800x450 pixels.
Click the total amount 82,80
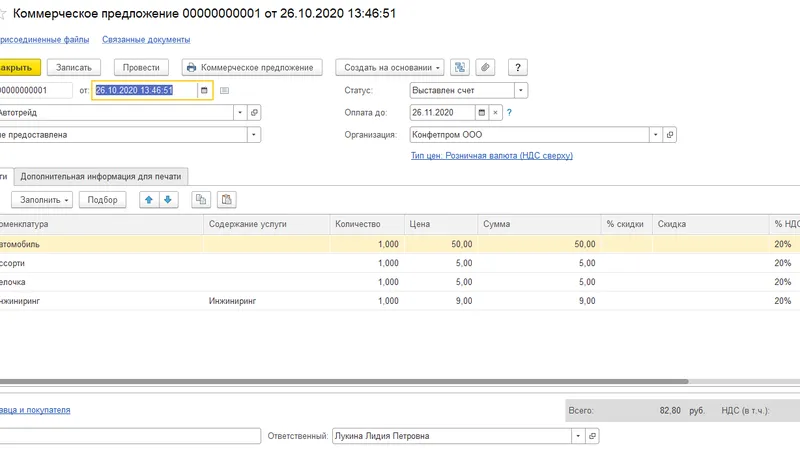click(x=670, y=410)
